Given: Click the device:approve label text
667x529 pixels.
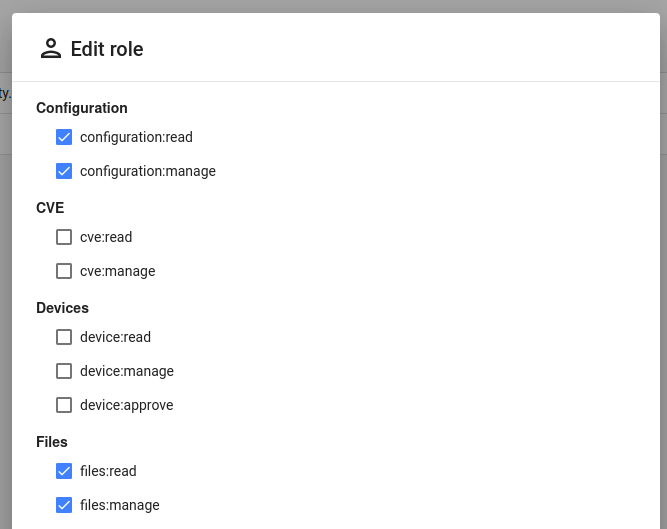Looking at the screenshot, I should pyautogui.click(x=126, y=405).
